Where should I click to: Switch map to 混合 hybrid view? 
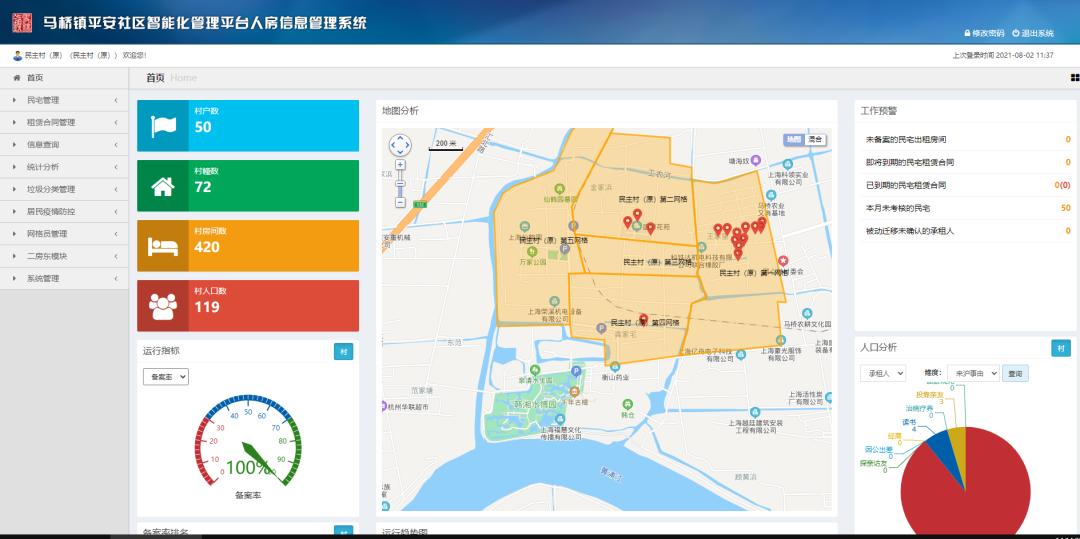(816, 139)
